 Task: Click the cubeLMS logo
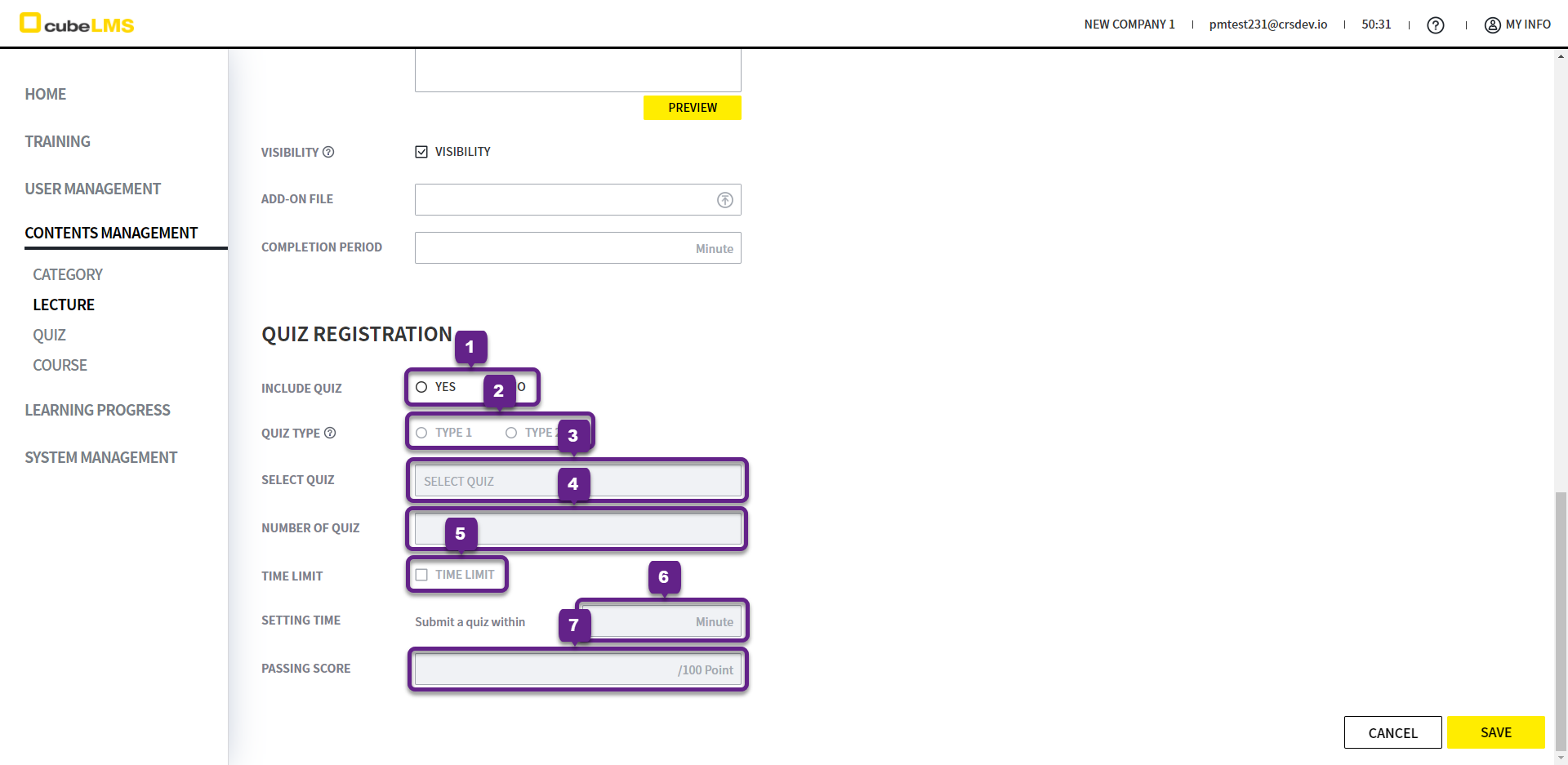pos(77,24)
